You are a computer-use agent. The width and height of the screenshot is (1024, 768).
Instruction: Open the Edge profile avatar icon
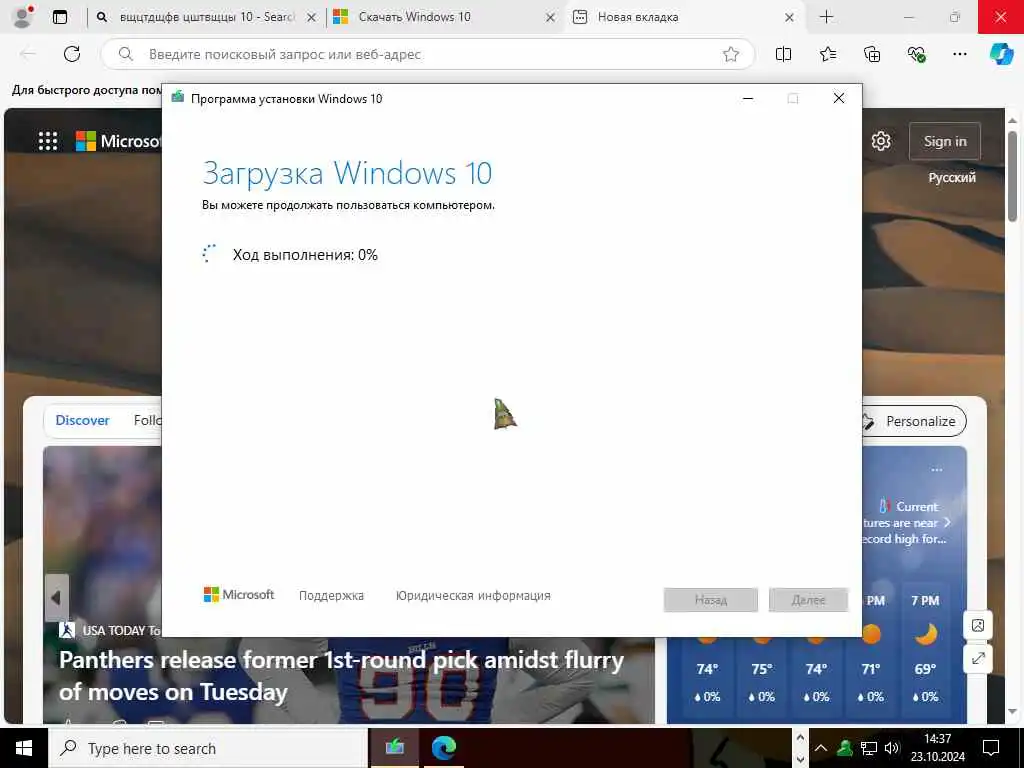[x=23, y=17]
